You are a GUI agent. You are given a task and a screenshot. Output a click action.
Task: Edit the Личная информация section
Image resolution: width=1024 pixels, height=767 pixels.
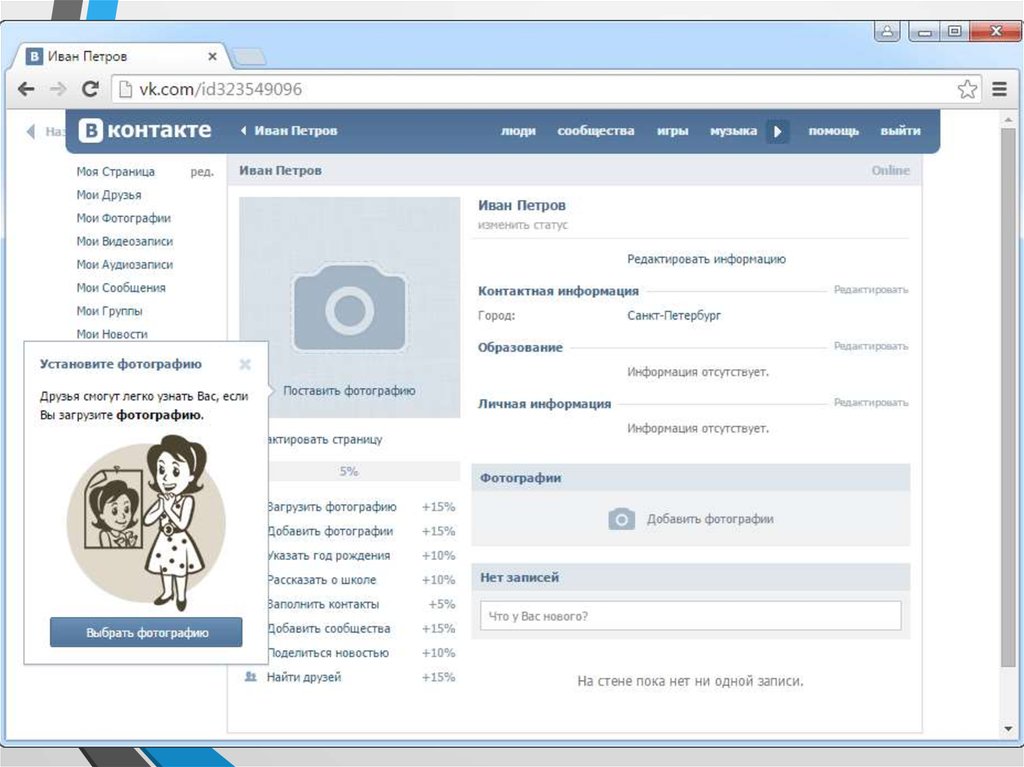pos(871,402)
